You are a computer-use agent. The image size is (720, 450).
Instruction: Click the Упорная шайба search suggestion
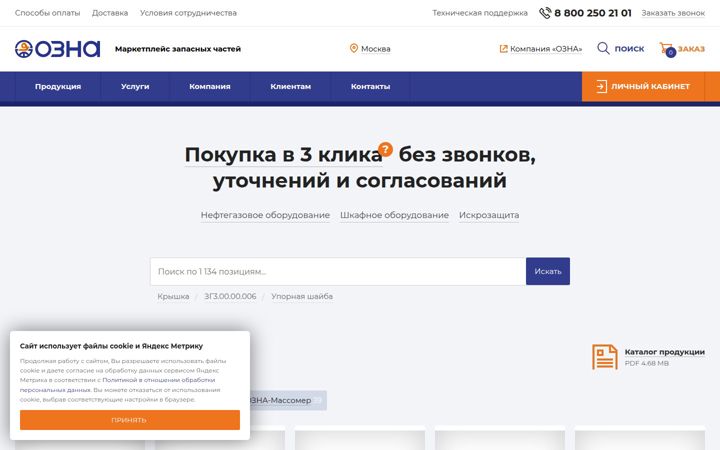coord(302,297)
